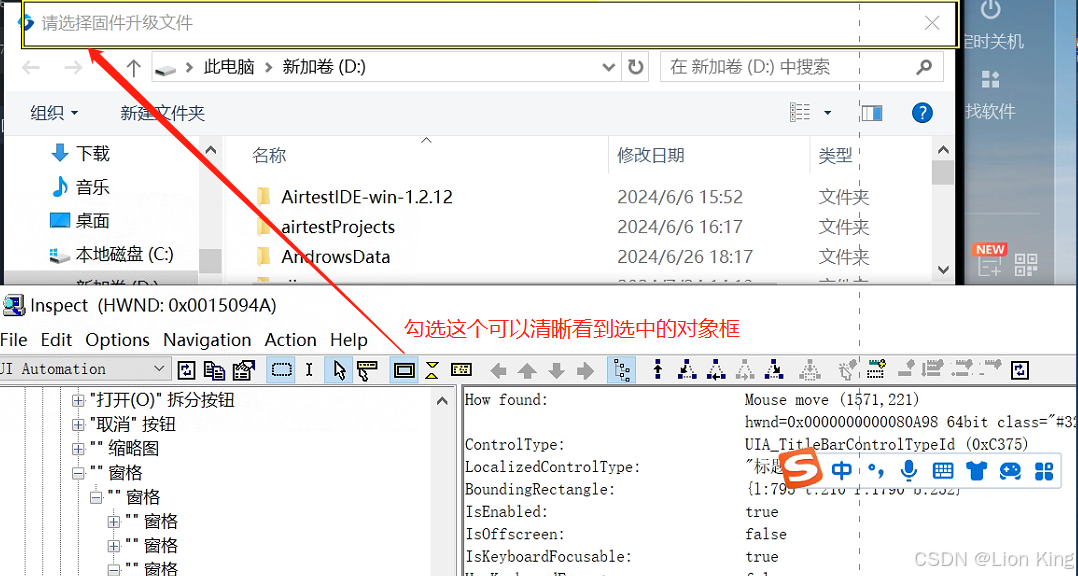
Task: Click the rightmost refresh icon in Inspect toolbar
Action: [x=1020, y=370]
